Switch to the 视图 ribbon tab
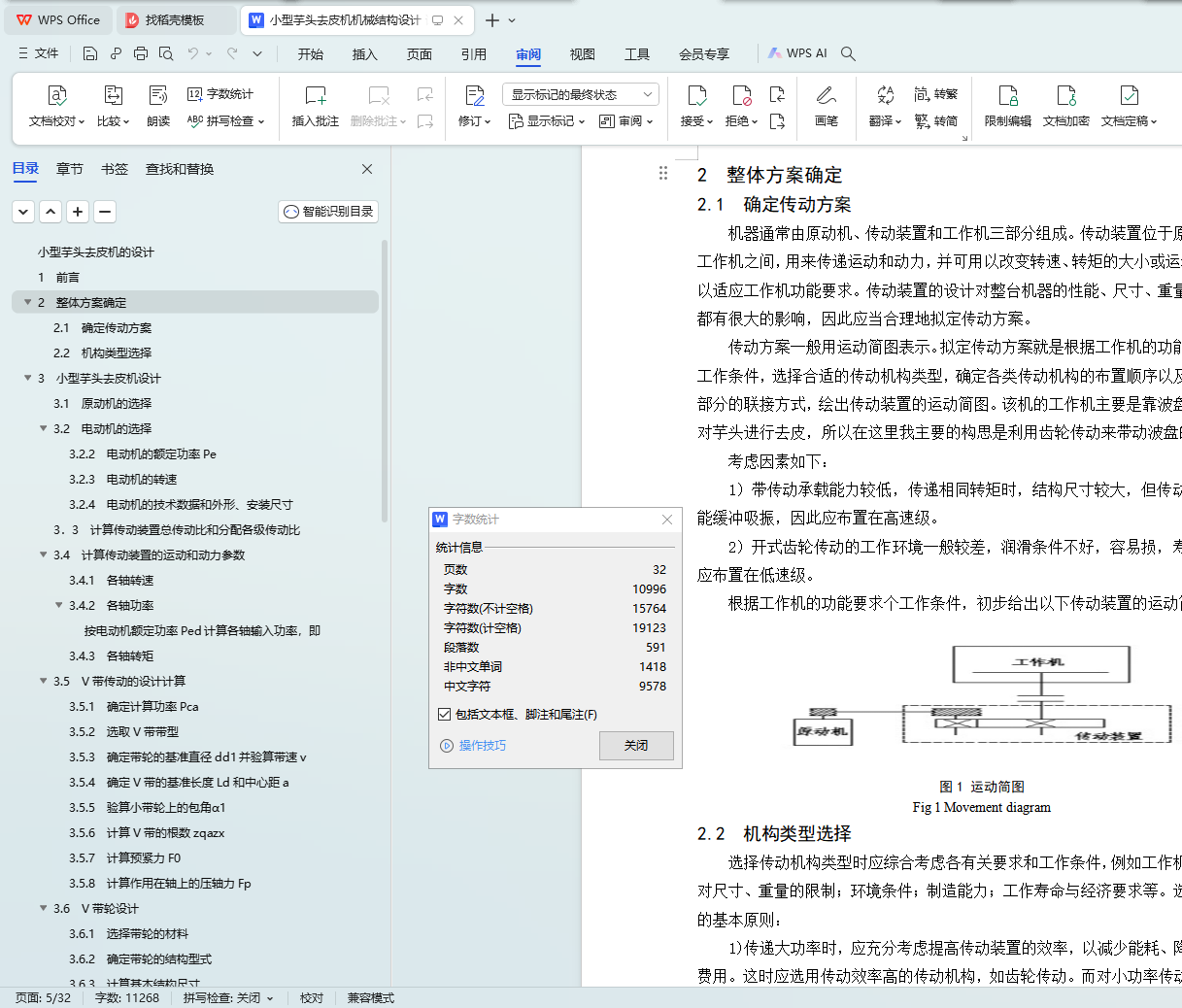This screenshot has height=1008, width=1182. point(583,53)
